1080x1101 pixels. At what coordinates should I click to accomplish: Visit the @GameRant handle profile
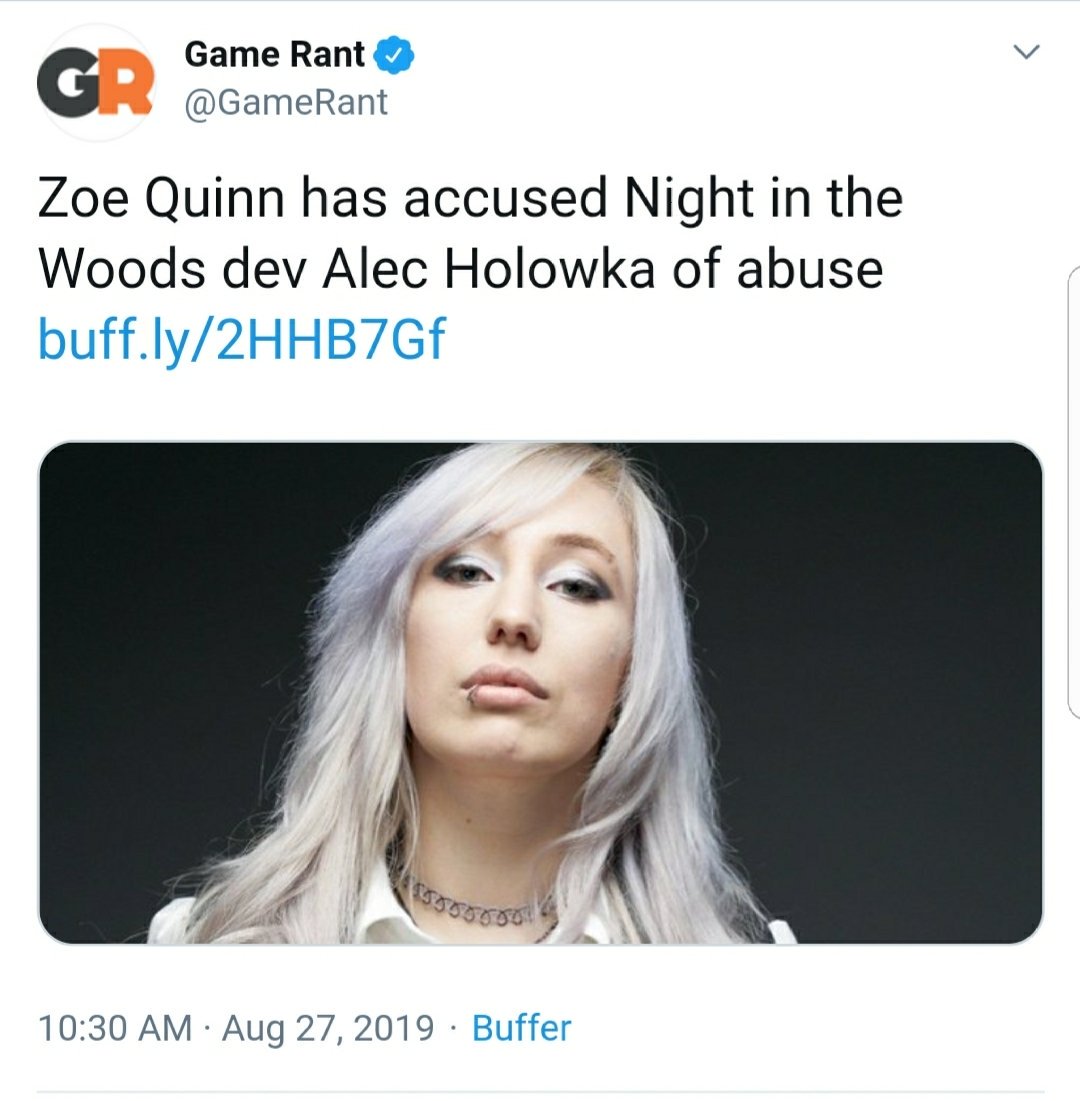286,103
